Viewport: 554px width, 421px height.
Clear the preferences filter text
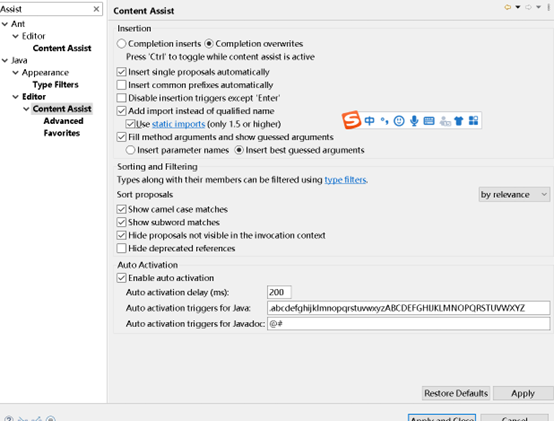[96, 9]
